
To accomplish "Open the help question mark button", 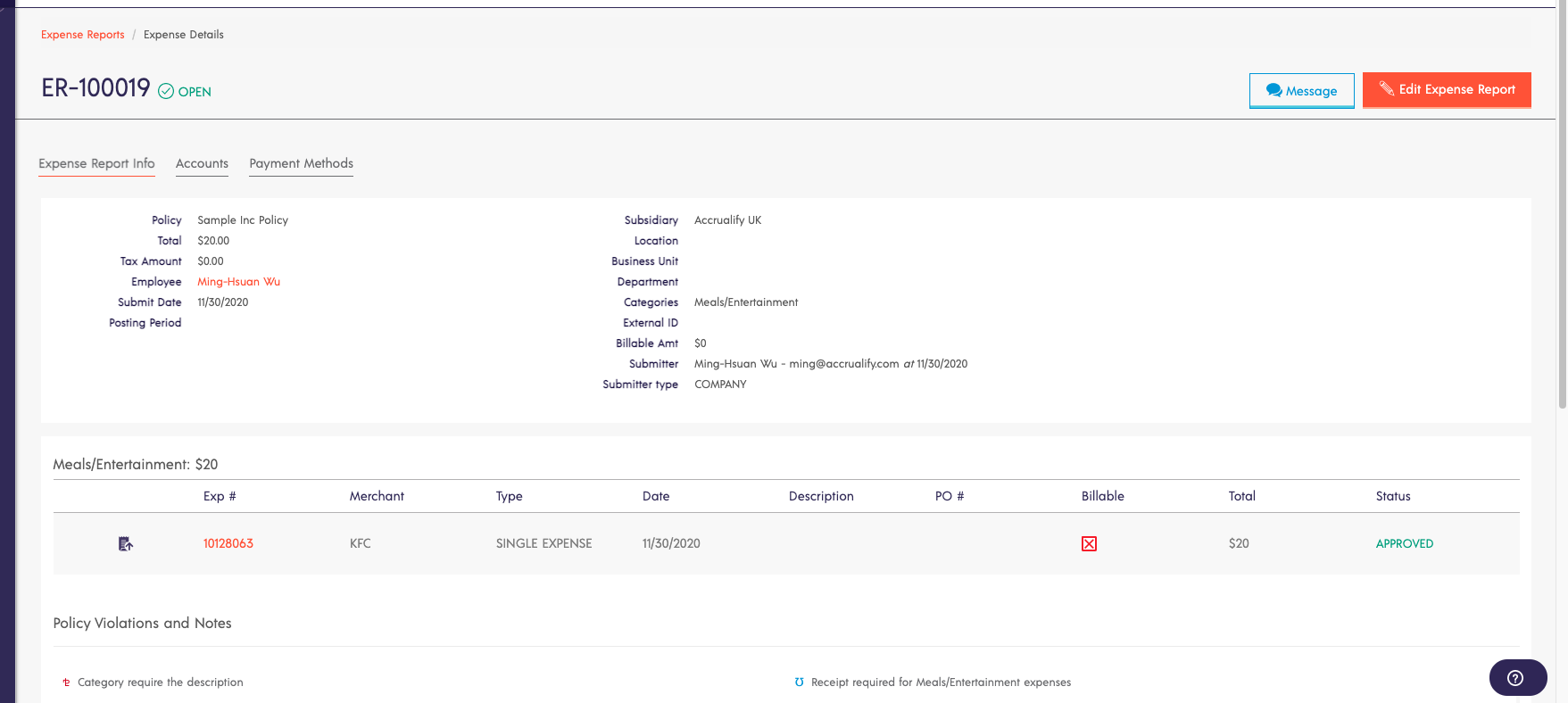I will 1516,678.
